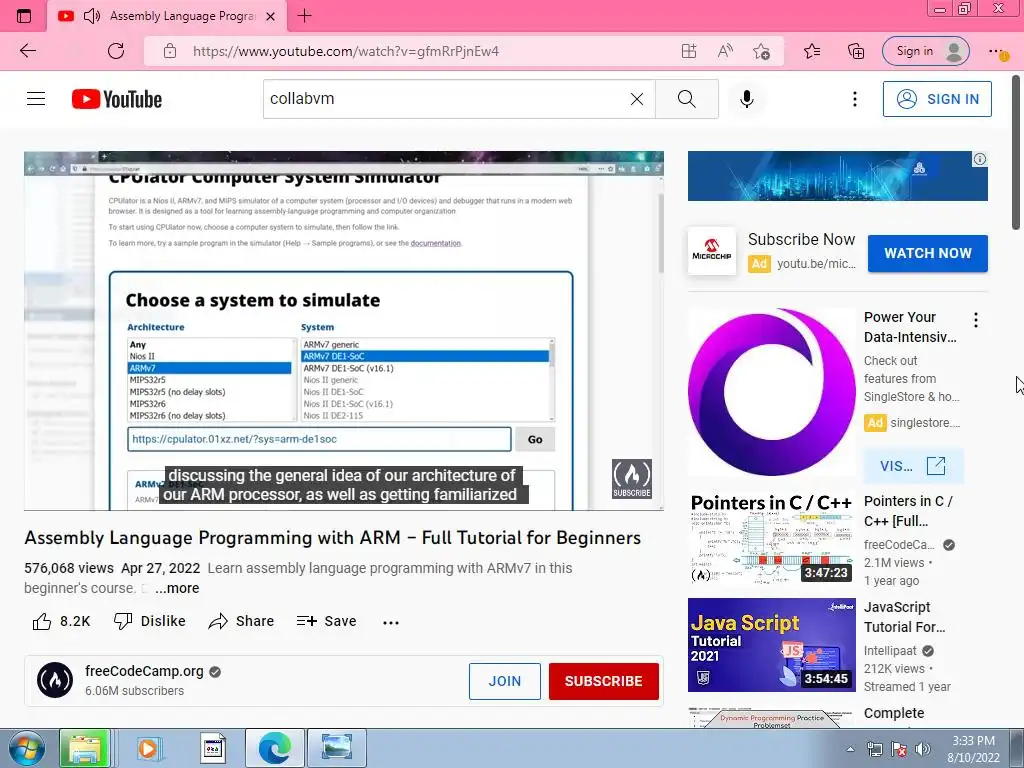This screenshot has width=1024, height=768.
Task: Go to YouTube home via logo
Action: 117,99
